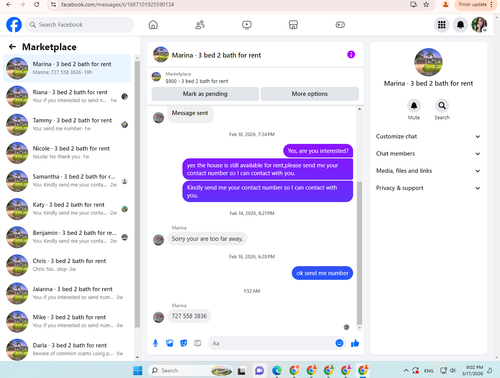
Task: Choose a sticker icon
Action: click(x=184, y=343)
